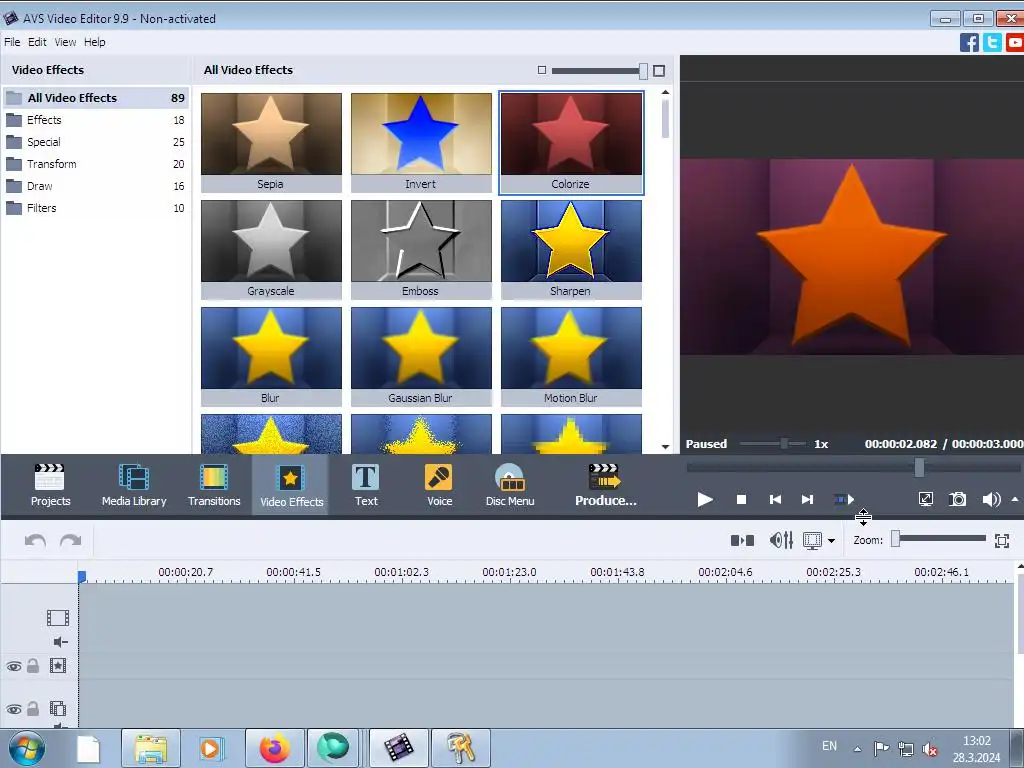Select the Effects folder

click(96, 120)
